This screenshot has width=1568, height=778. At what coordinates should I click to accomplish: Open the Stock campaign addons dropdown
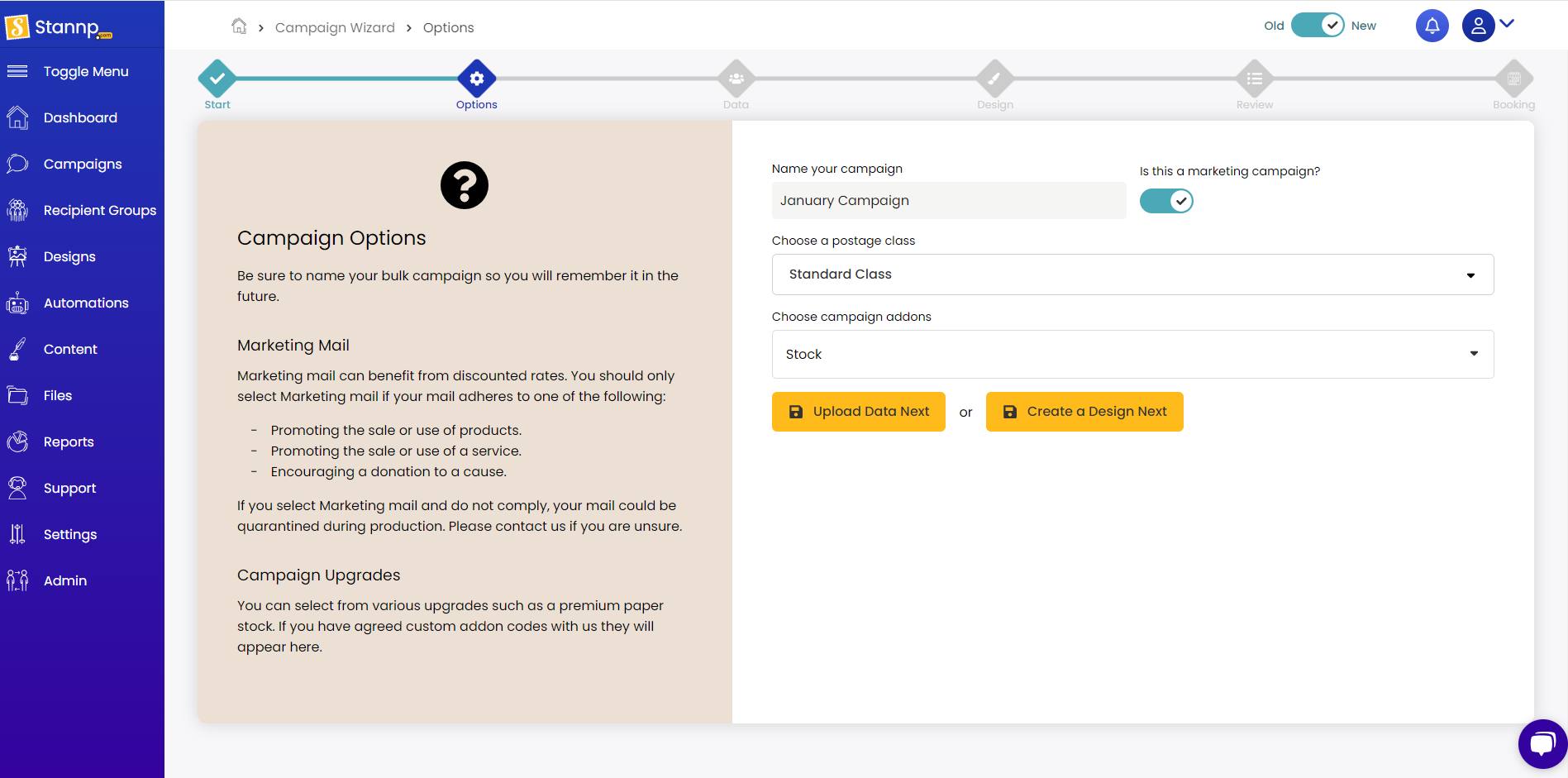click(x=1132, y=354)
